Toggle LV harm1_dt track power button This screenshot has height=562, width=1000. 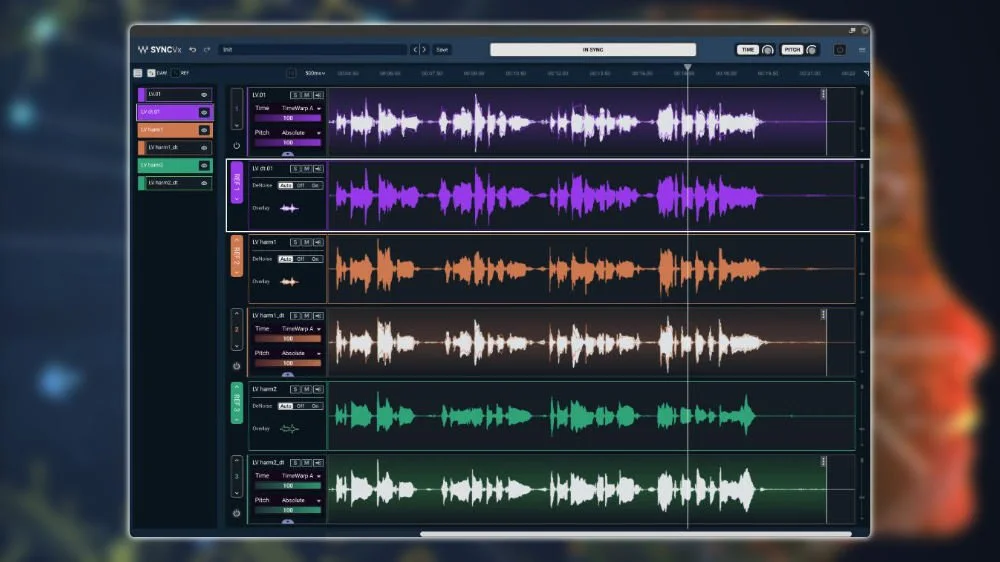pyautogui.click(x=237, y=366)
